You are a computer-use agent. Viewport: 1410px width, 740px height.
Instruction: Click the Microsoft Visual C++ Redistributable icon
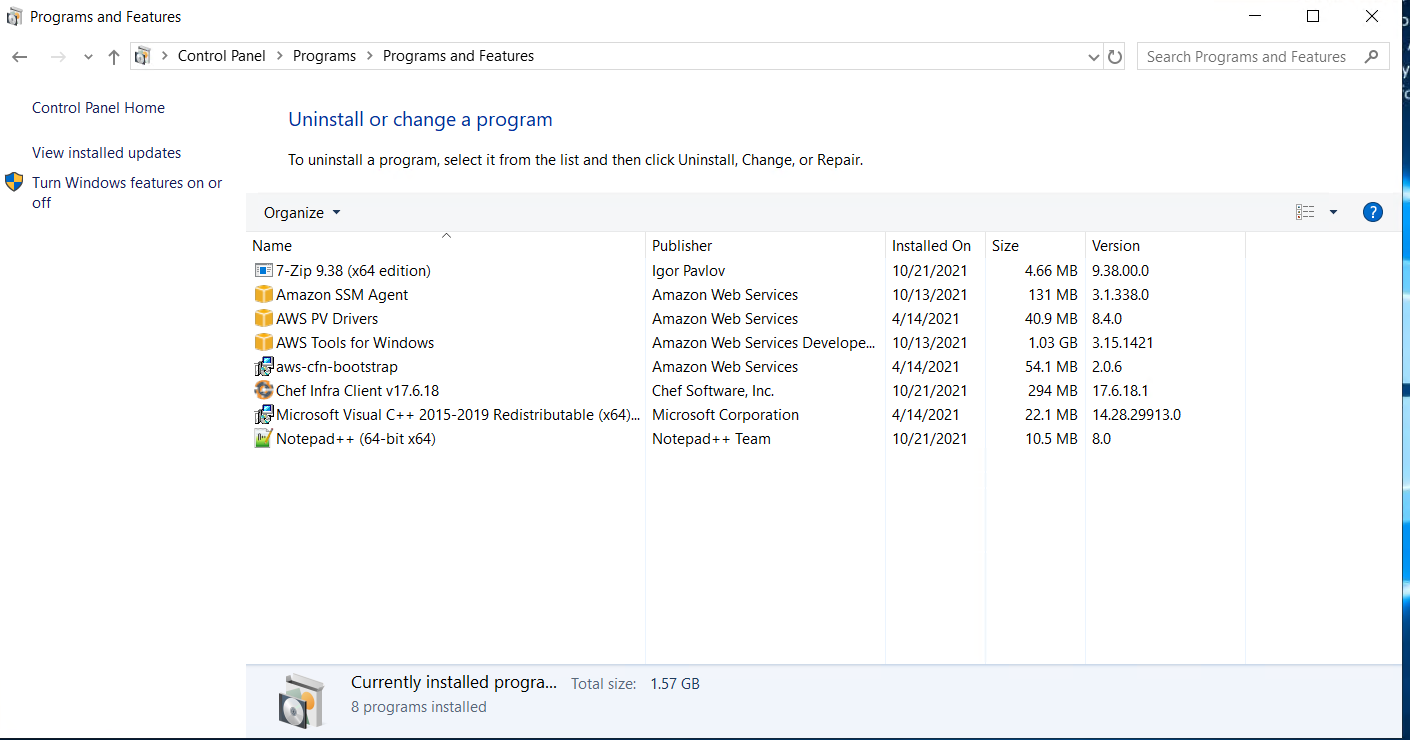pos(263,415)
